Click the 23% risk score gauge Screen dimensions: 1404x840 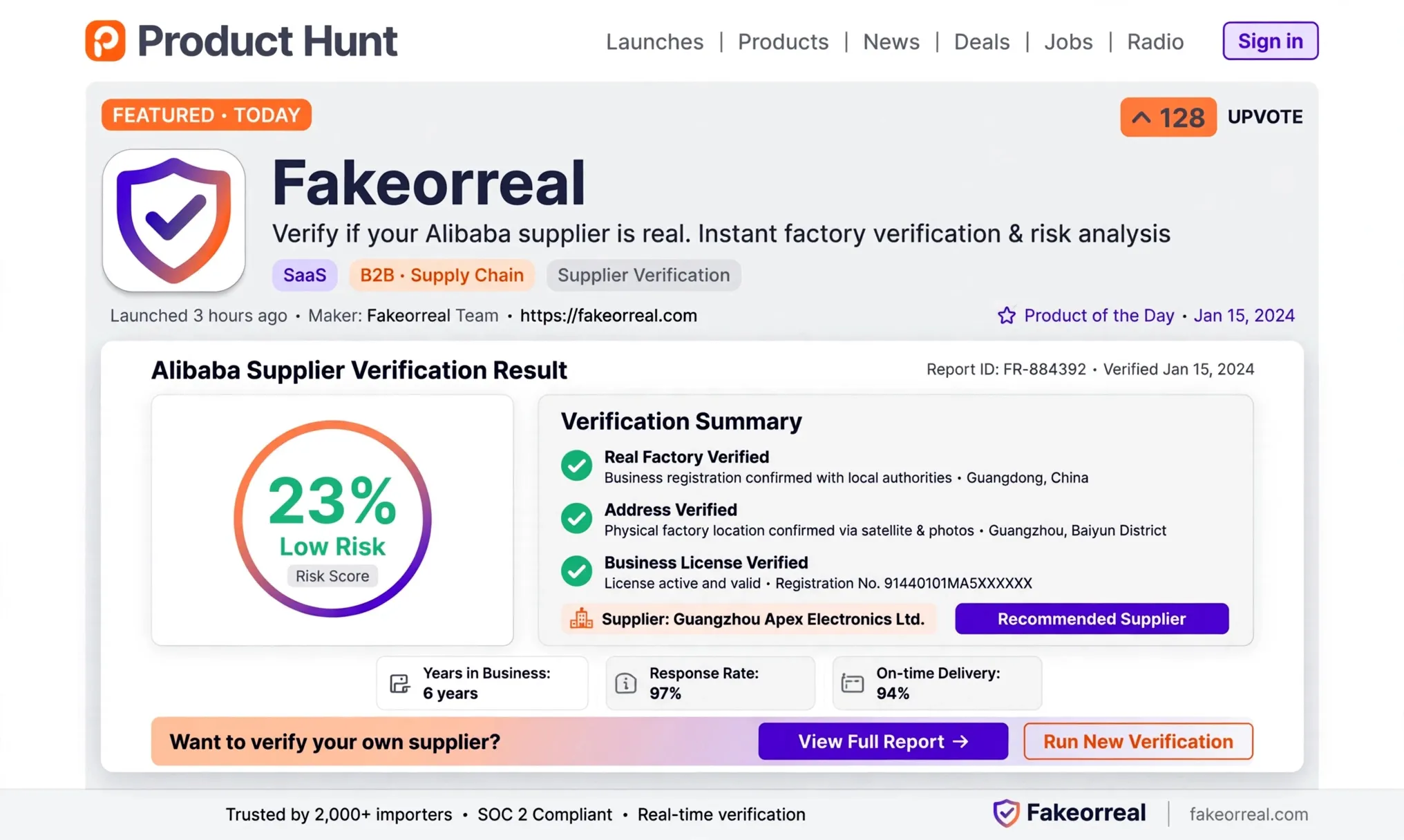tap(332, 519)
